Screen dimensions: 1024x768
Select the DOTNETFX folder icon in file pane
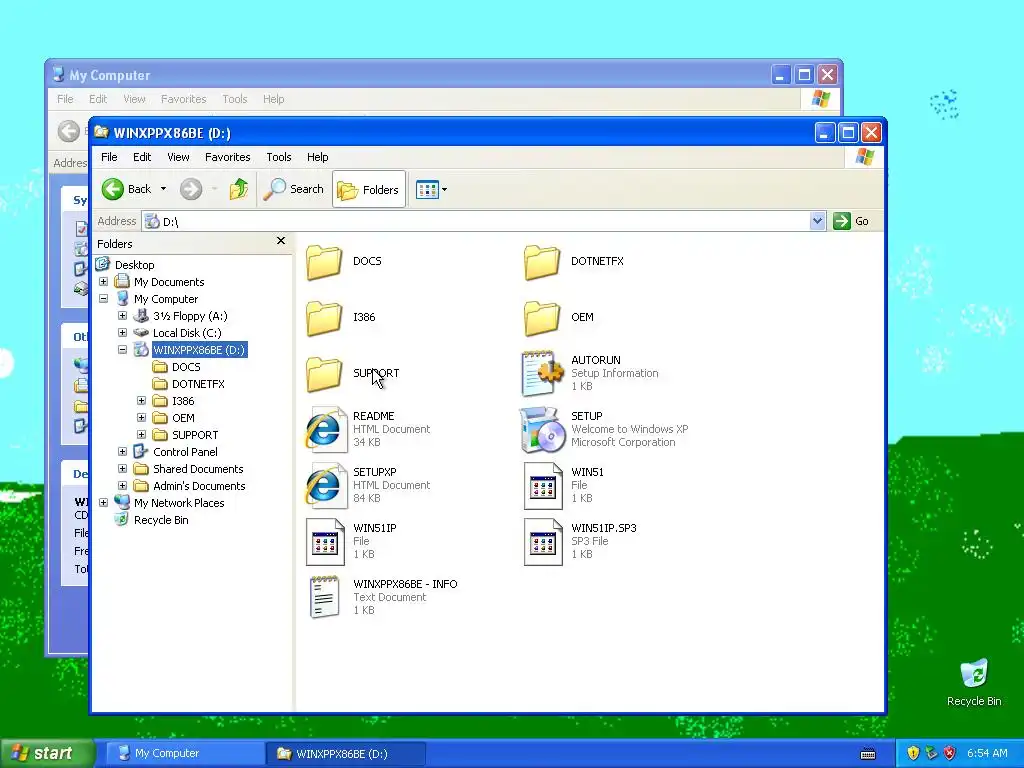pyautogui.click(x=542, y=262)
